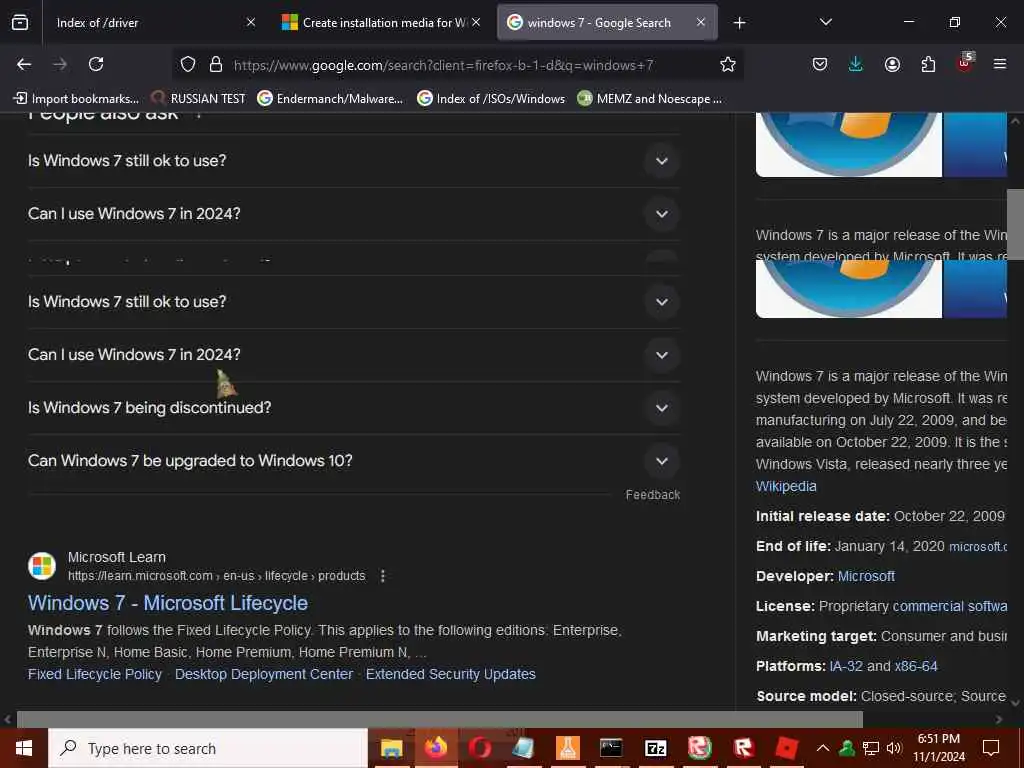This screenshot has height=768, width=1024.
Task: Open the Microsoft Learn result options menu
Action: (x=383, y=576)
